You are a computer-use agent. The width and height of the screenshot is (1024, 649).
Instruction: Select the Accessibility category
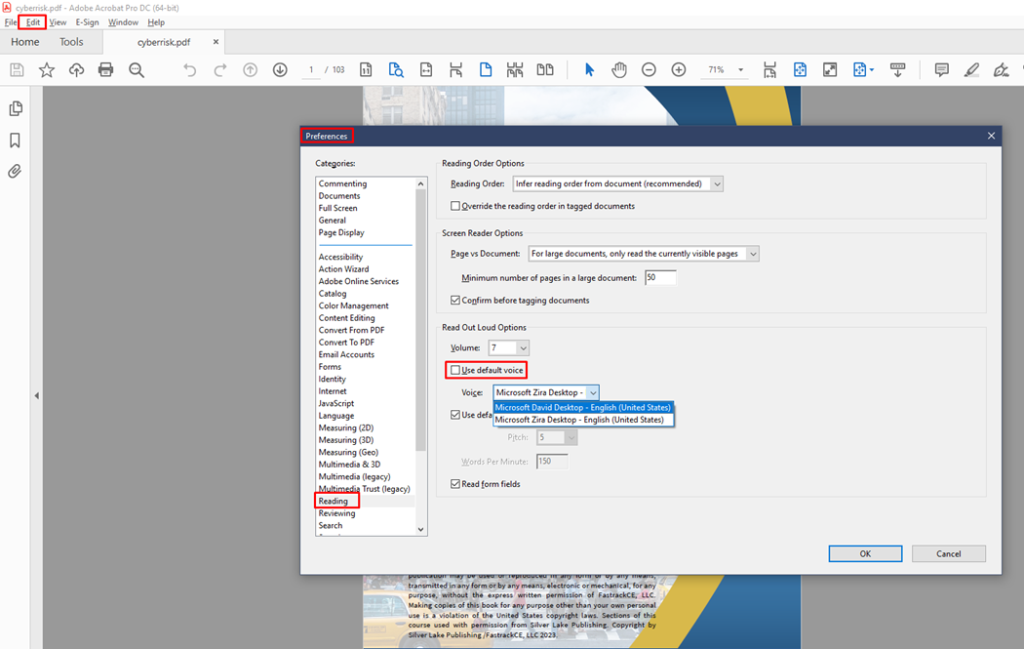[340, 257]
